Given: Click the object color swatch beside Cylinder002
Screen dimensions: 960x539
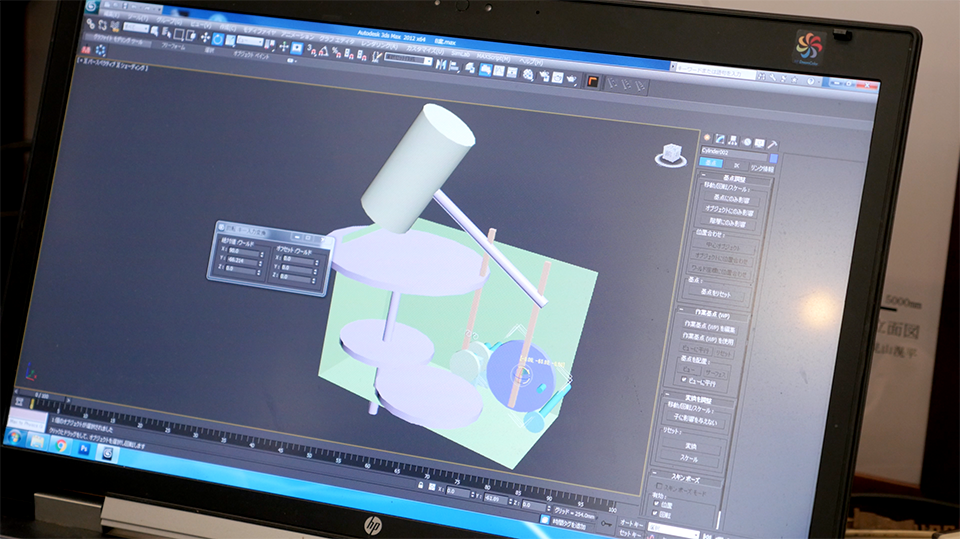Looking at the screenshot, I should click(x=773, y=158).
